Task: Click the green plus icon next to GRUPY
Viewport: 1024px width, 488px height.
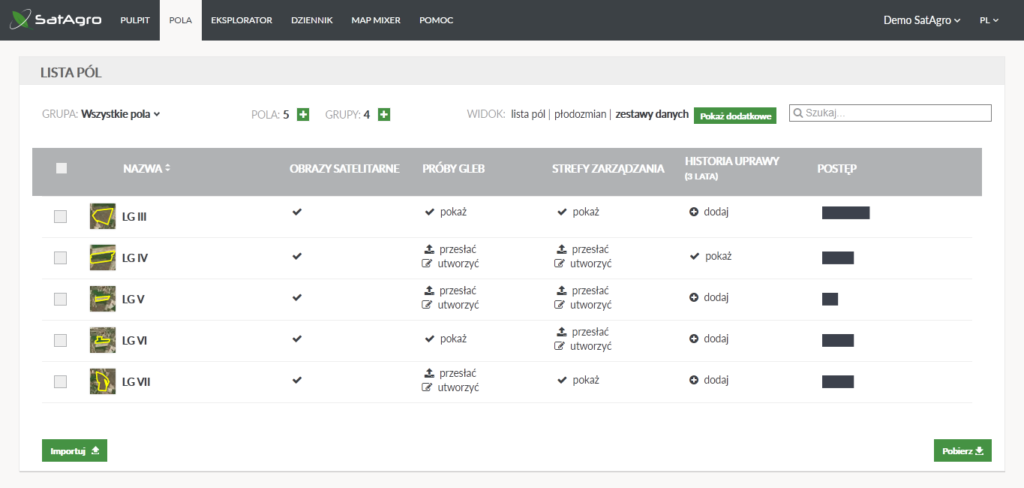Action: (x=384, y=114)
